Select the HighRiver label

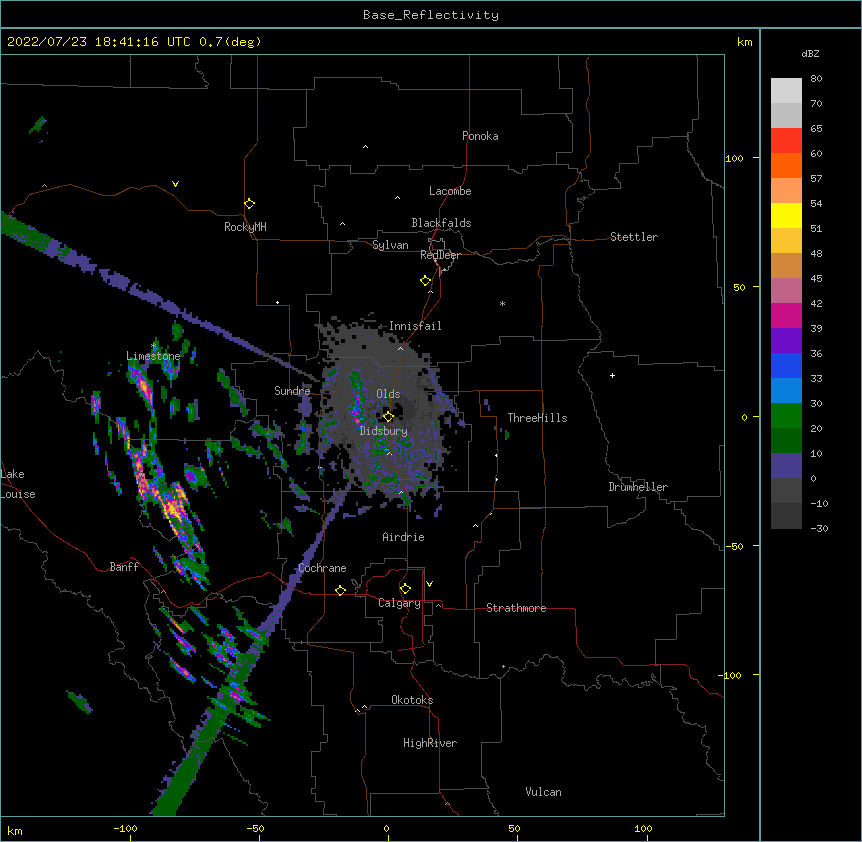pos(430,743)
